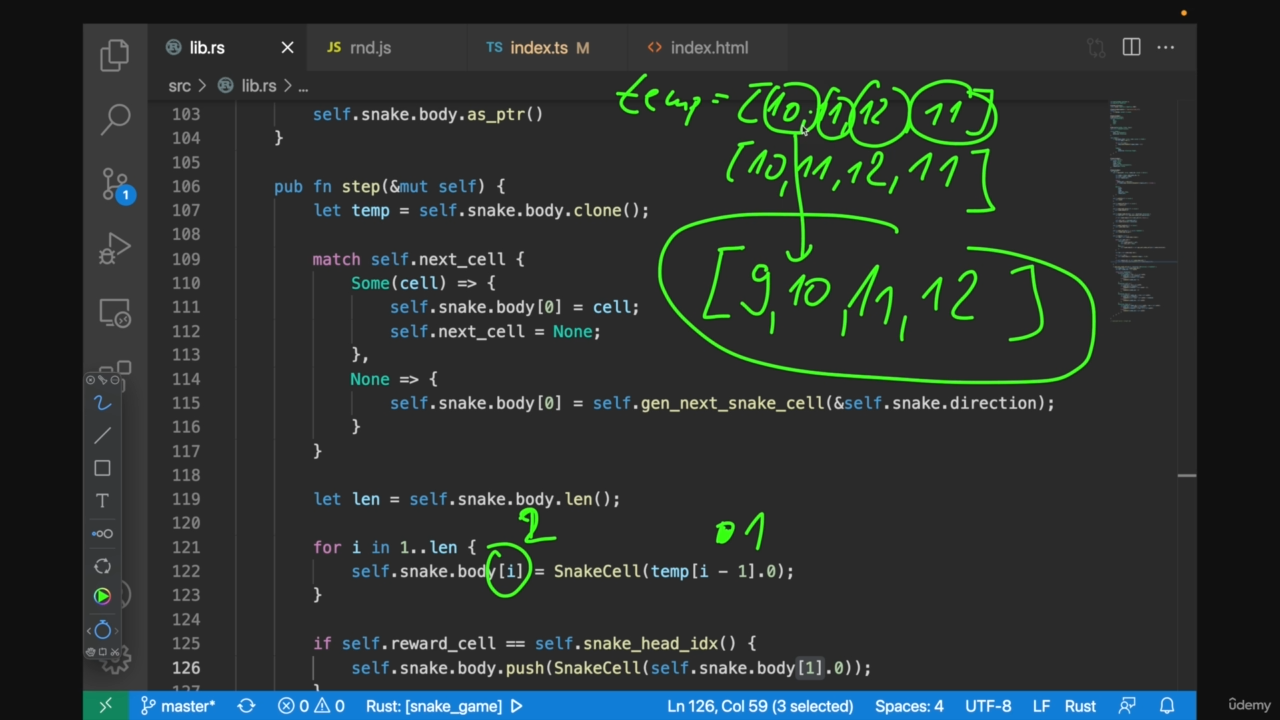Open Source Control view with badge 1
Screen dimensions: 1280x720
point(115,184)
